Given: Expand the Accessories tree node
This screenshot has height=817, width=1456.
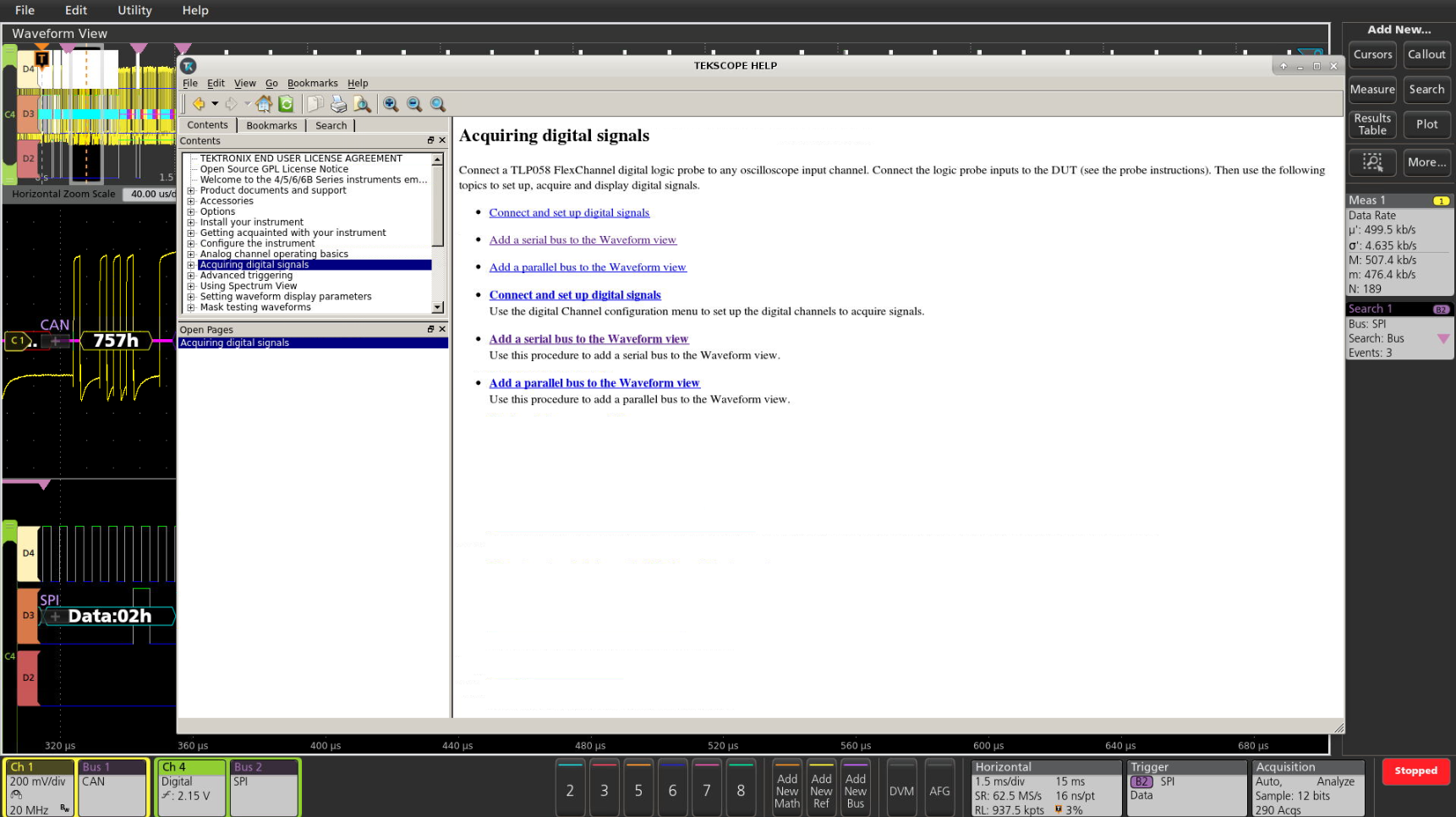Looking at the screenshot, I should pos(191,201).
